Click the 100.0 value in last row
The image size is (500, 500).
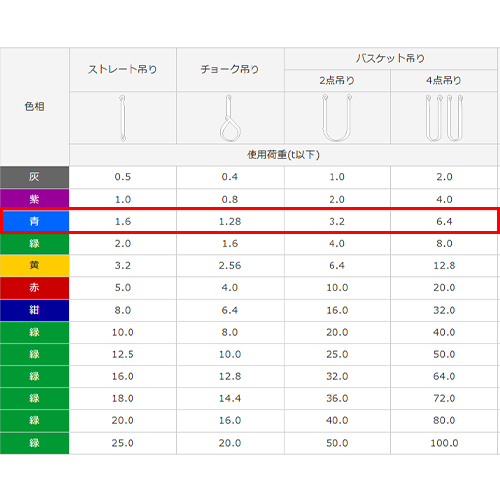coord(444,443)
